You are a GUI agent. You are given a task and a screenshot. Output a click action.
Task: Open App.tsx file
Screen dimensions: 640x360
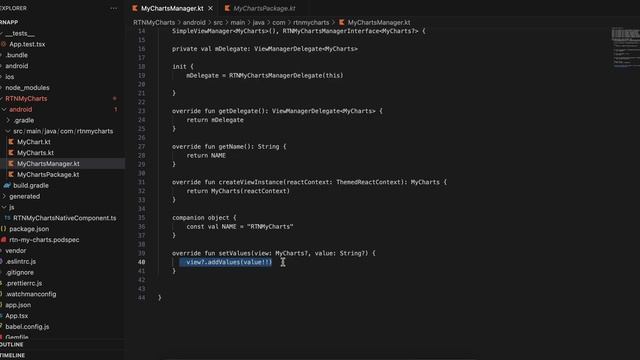coord(16,316)
